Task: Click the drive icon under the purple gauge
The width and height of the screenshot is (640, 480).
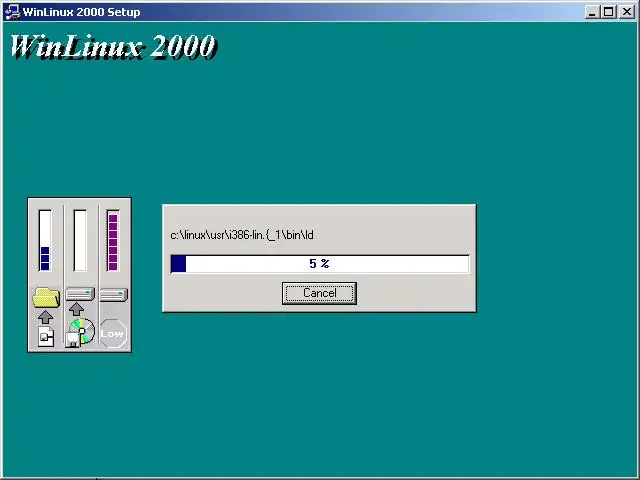Action: 114,295
